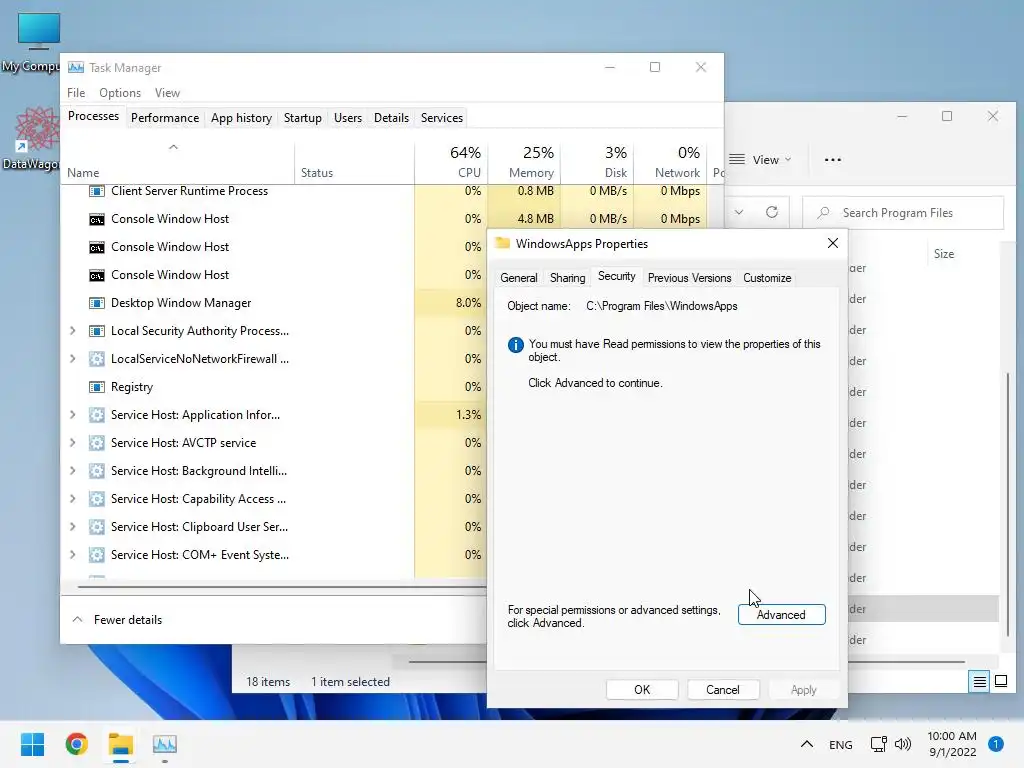Click the Search Program Files box
Image resolution: width=1024 pixels, height=768 pixels.
[903, 213]
